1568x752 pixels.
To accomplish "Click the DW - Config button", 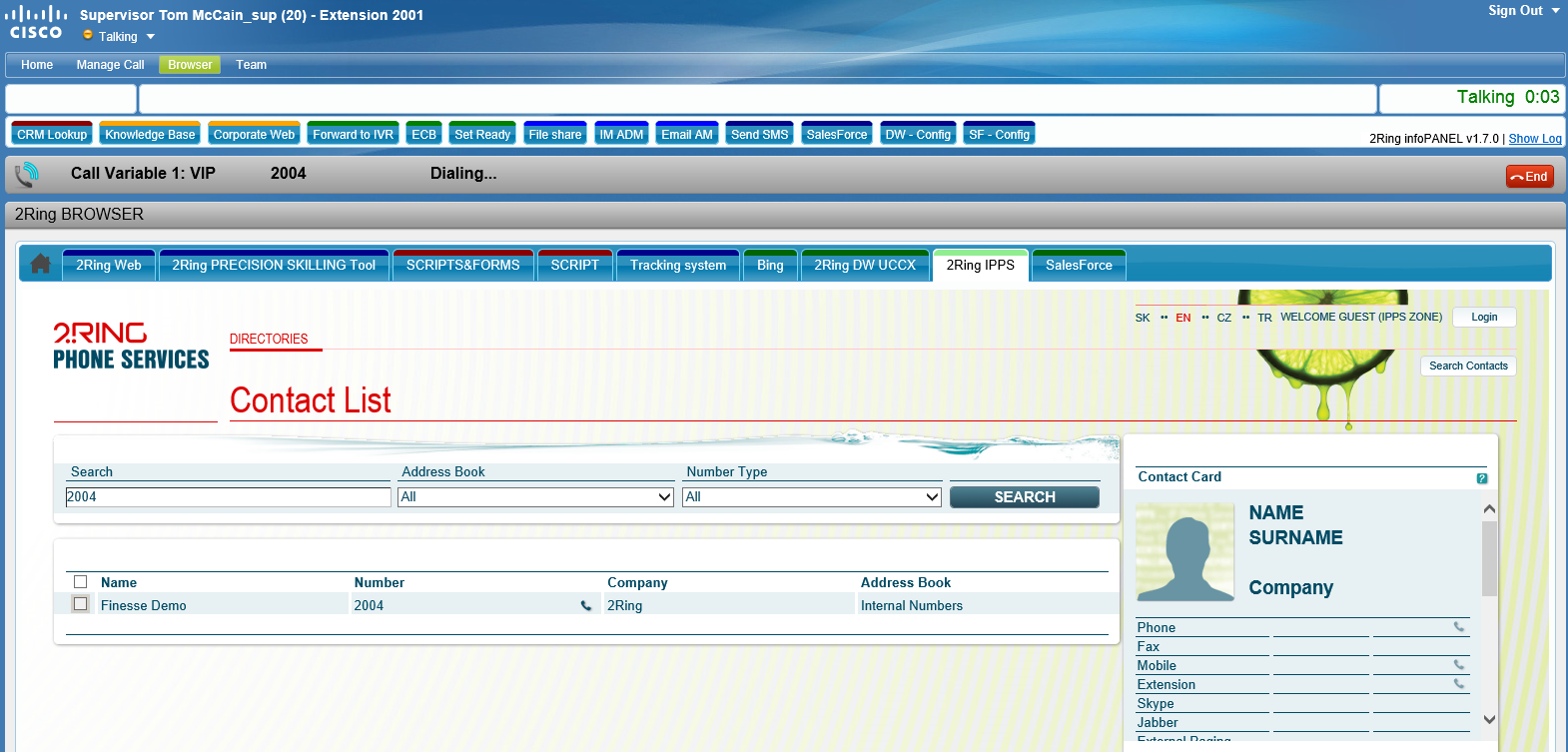I will (918, 134).
